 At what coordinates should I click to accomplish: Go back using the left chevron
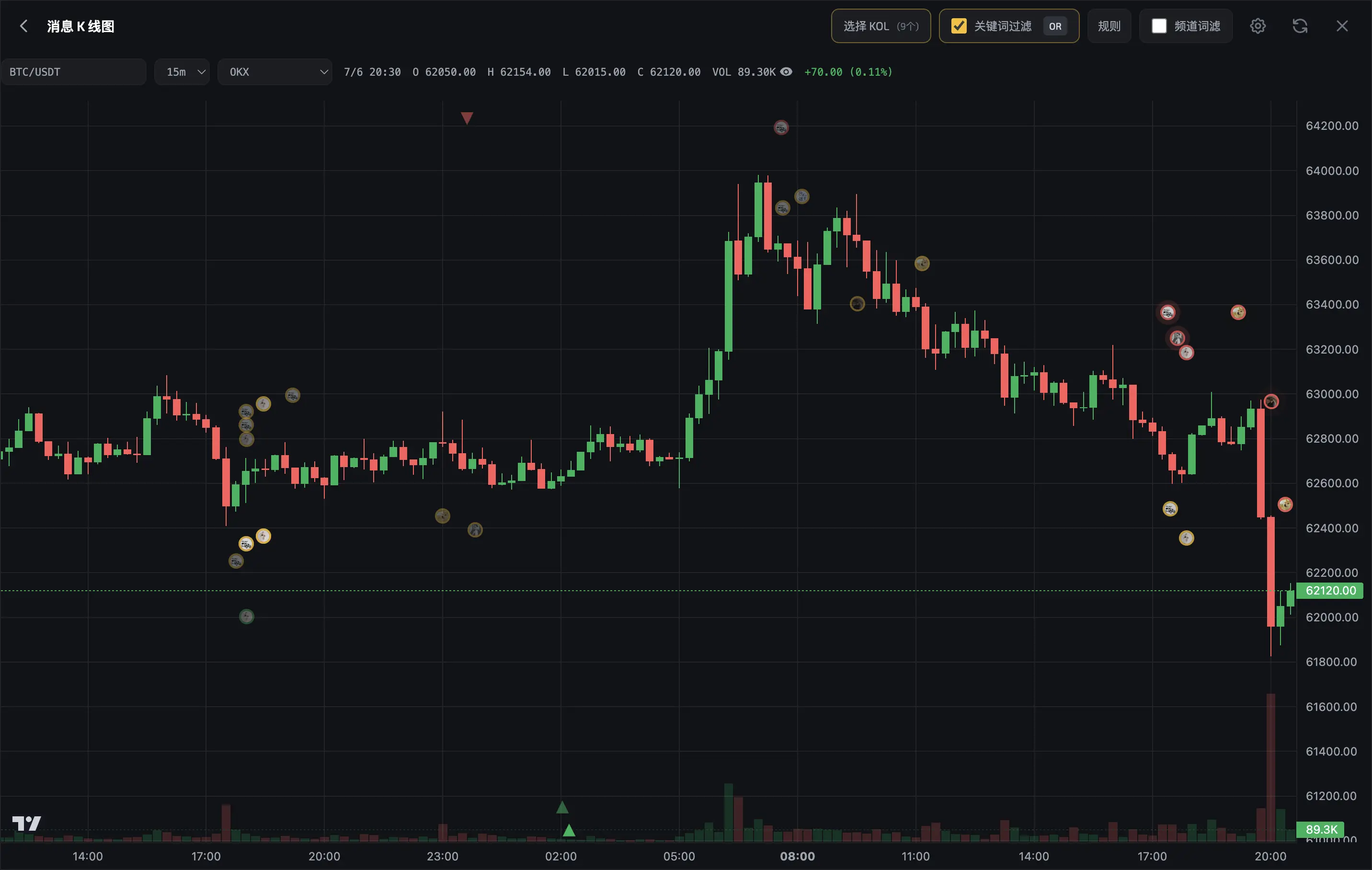coord(24,26)
